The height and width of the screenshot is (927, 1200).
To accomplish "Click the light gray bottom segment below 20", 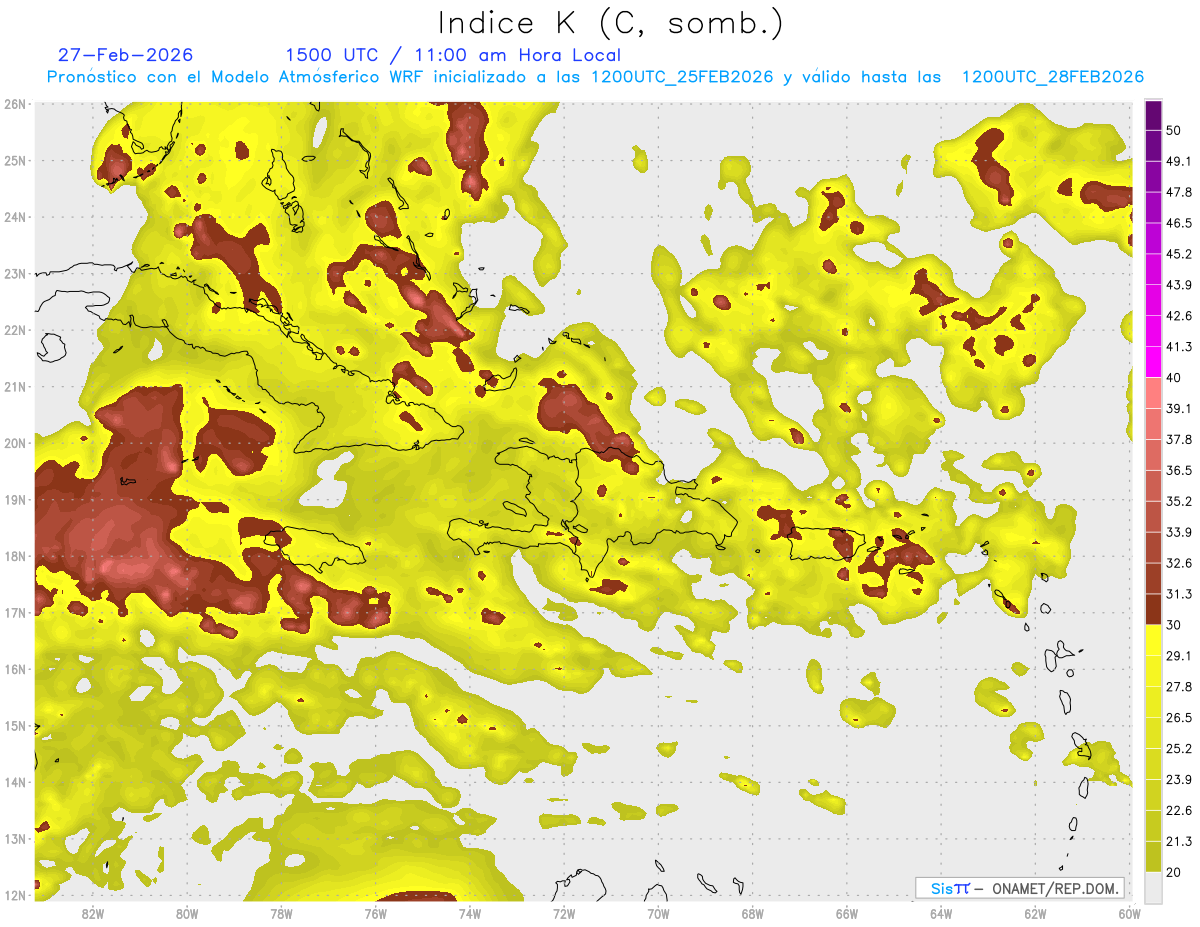I will (x=1153, y=886).
